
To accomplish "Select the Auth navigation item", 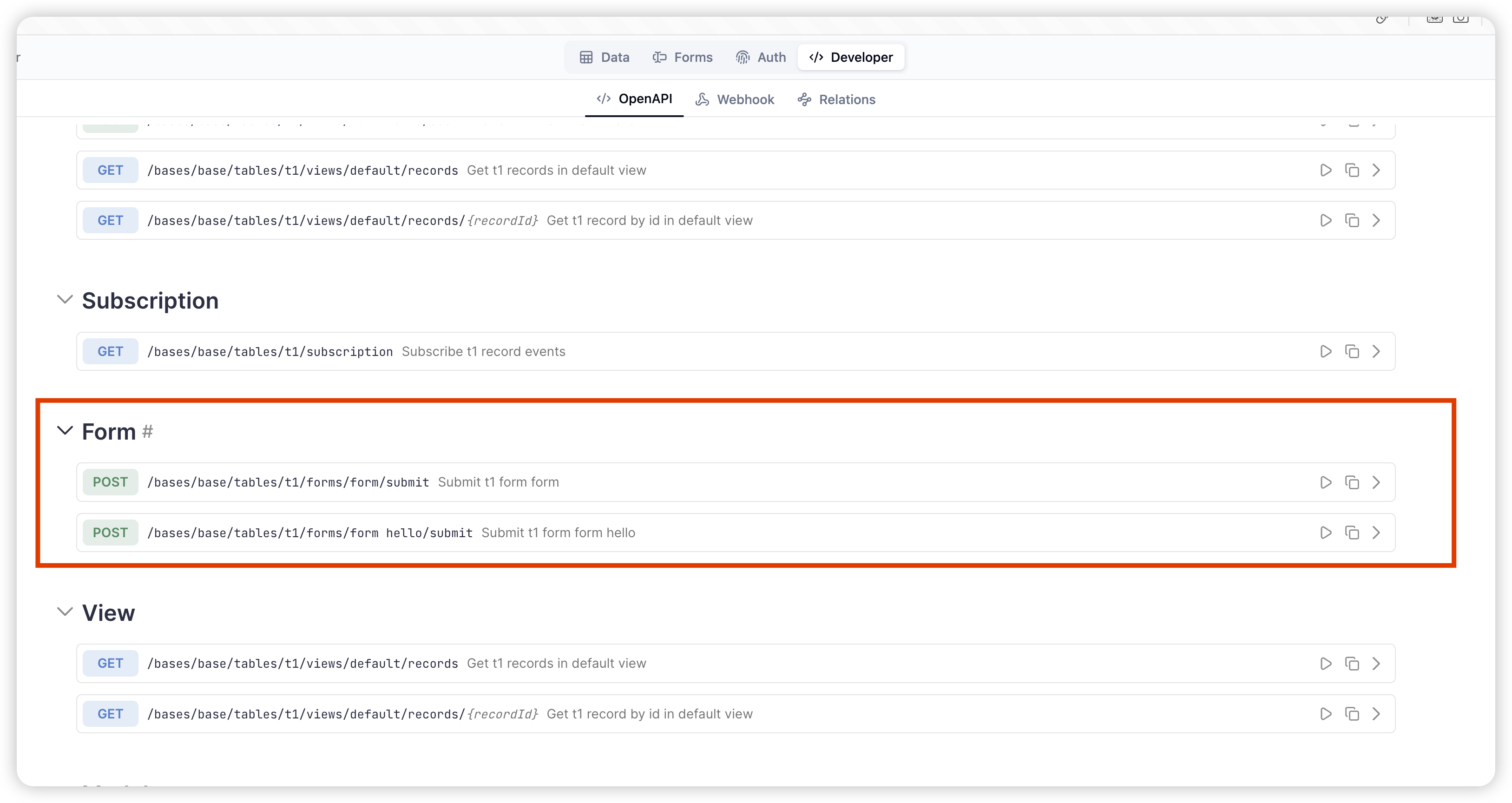I will (761, 57).
